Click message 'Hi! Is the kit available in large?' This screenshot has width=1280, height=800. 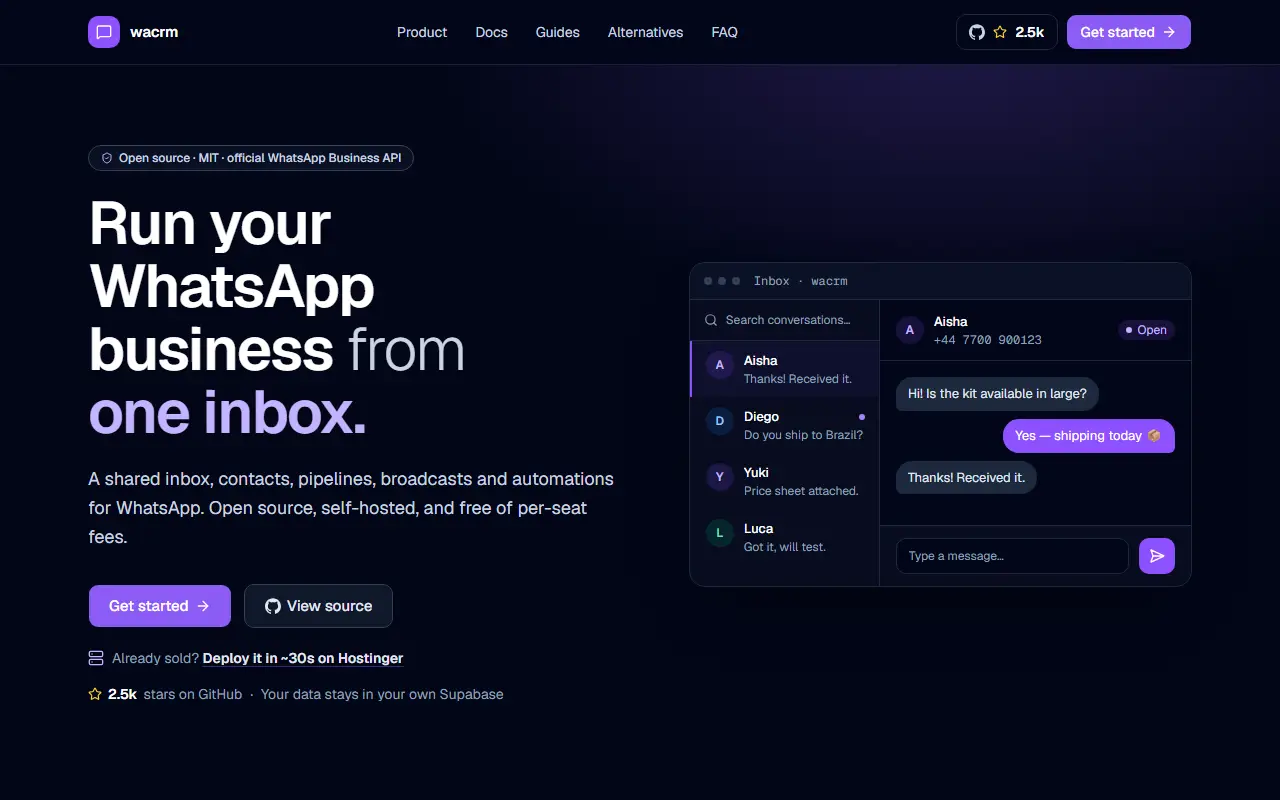pos(997,394)
